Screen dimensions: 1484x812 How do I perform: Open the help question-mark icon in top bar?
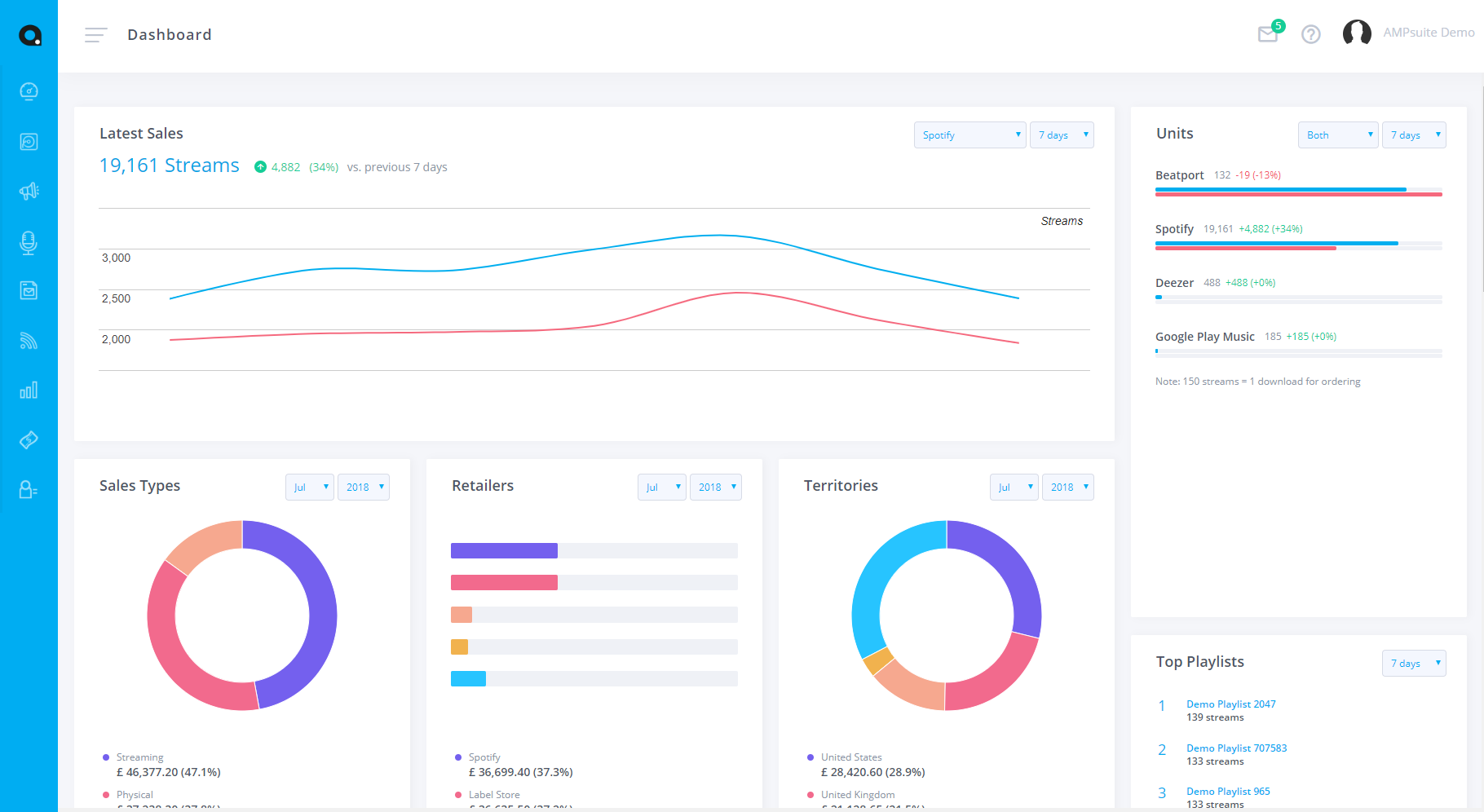point(1310,34)
